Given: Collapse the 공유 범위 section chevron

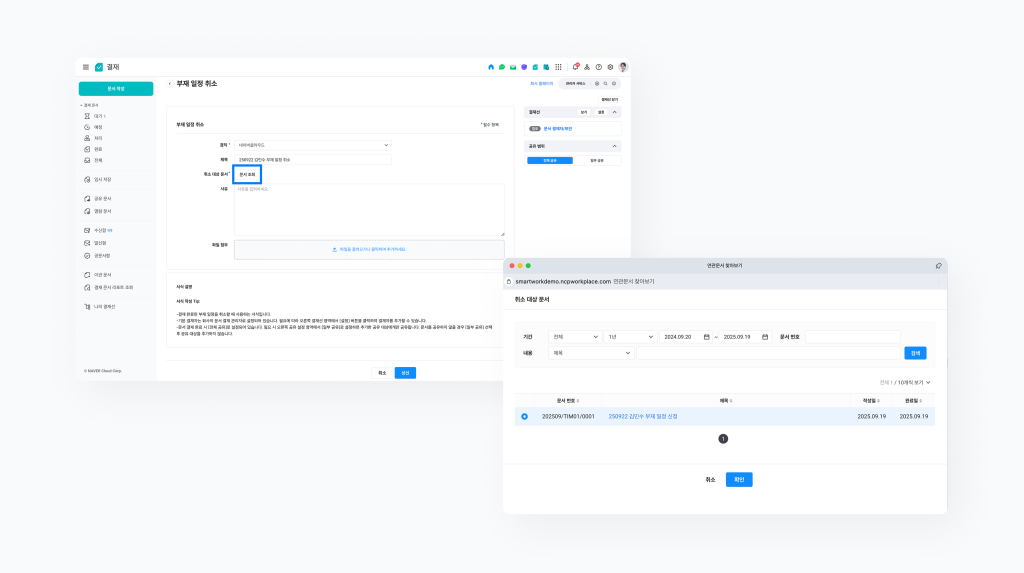Looking at the screenshot, I should tap(615, 146).
